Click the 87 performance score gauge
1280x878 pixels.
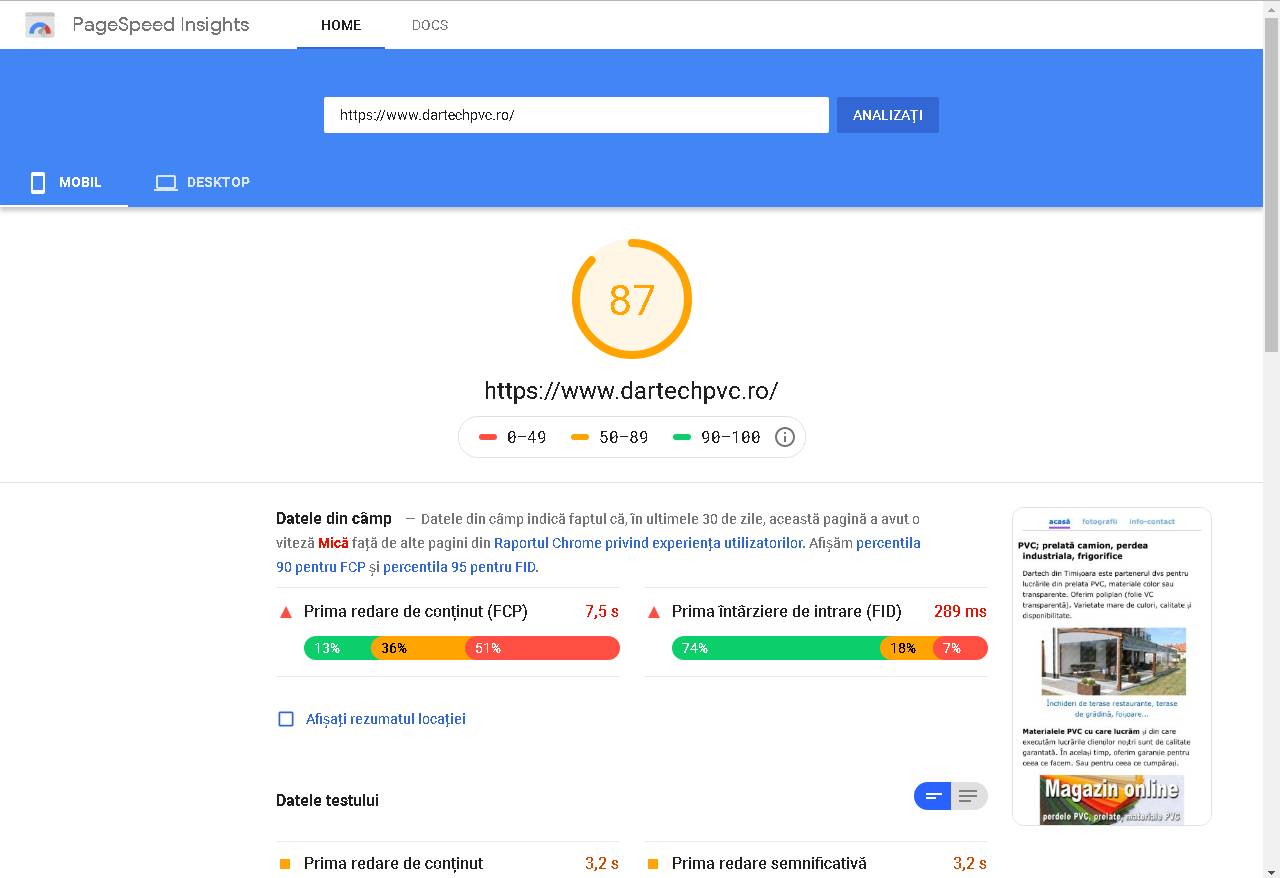(632, 299)
